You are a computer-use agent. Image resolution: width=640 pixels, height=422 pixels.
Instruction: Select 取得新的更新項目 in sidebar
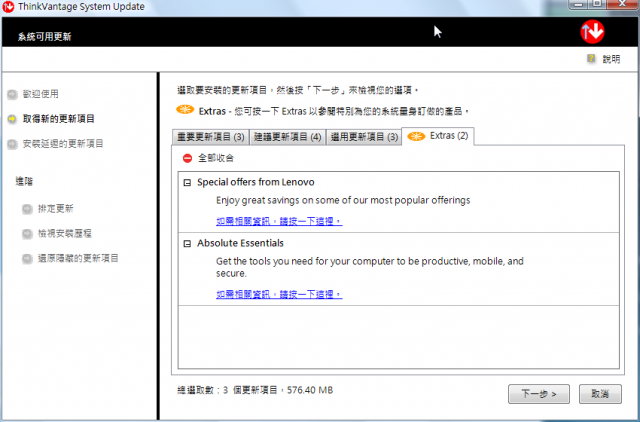pyautogui.click(x=59, y=119)
